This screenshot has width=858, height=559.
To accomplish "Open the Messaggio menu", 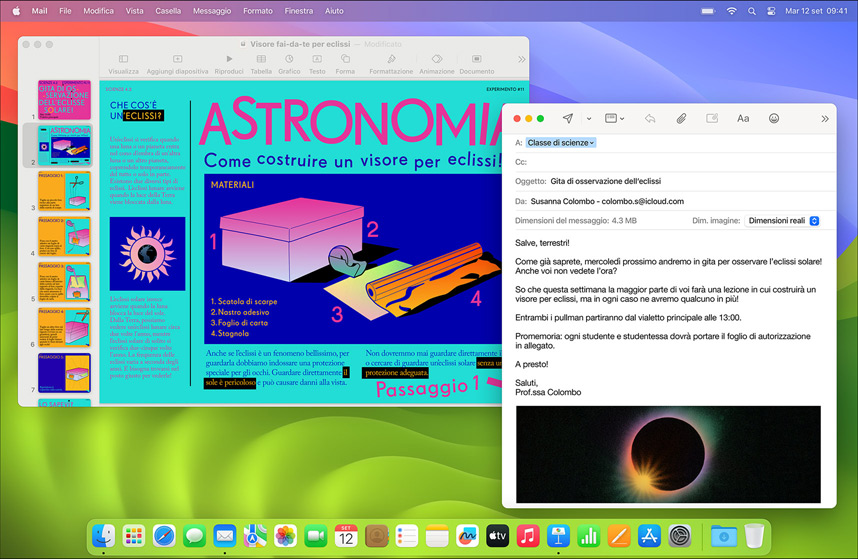I will tap(211, 11).
